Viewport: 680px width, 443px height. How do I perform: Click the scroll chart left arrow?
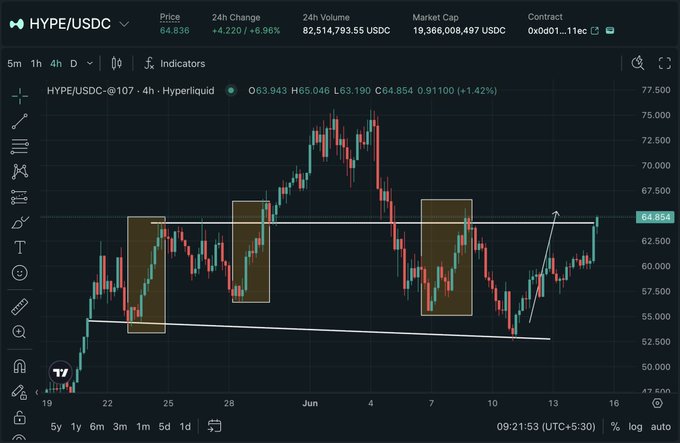tap(37, 392)
